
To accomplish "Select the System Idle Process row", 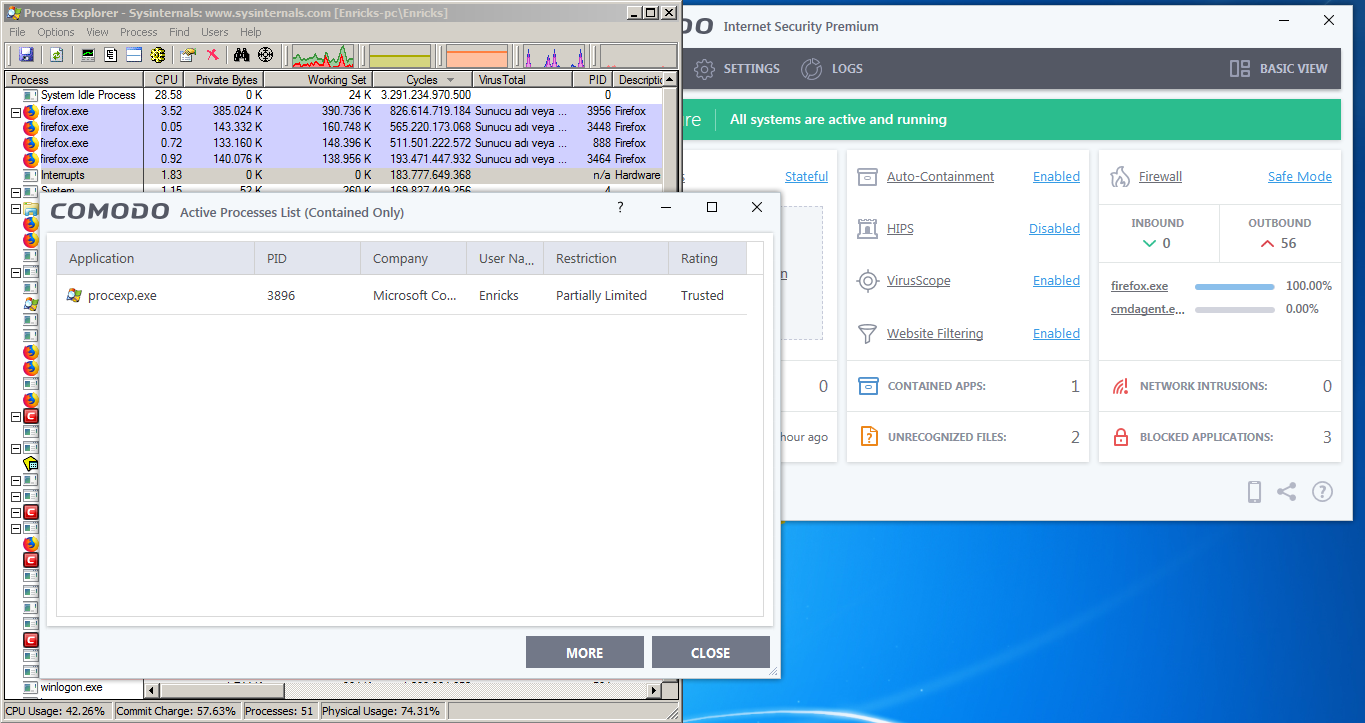I will [334, 95].
